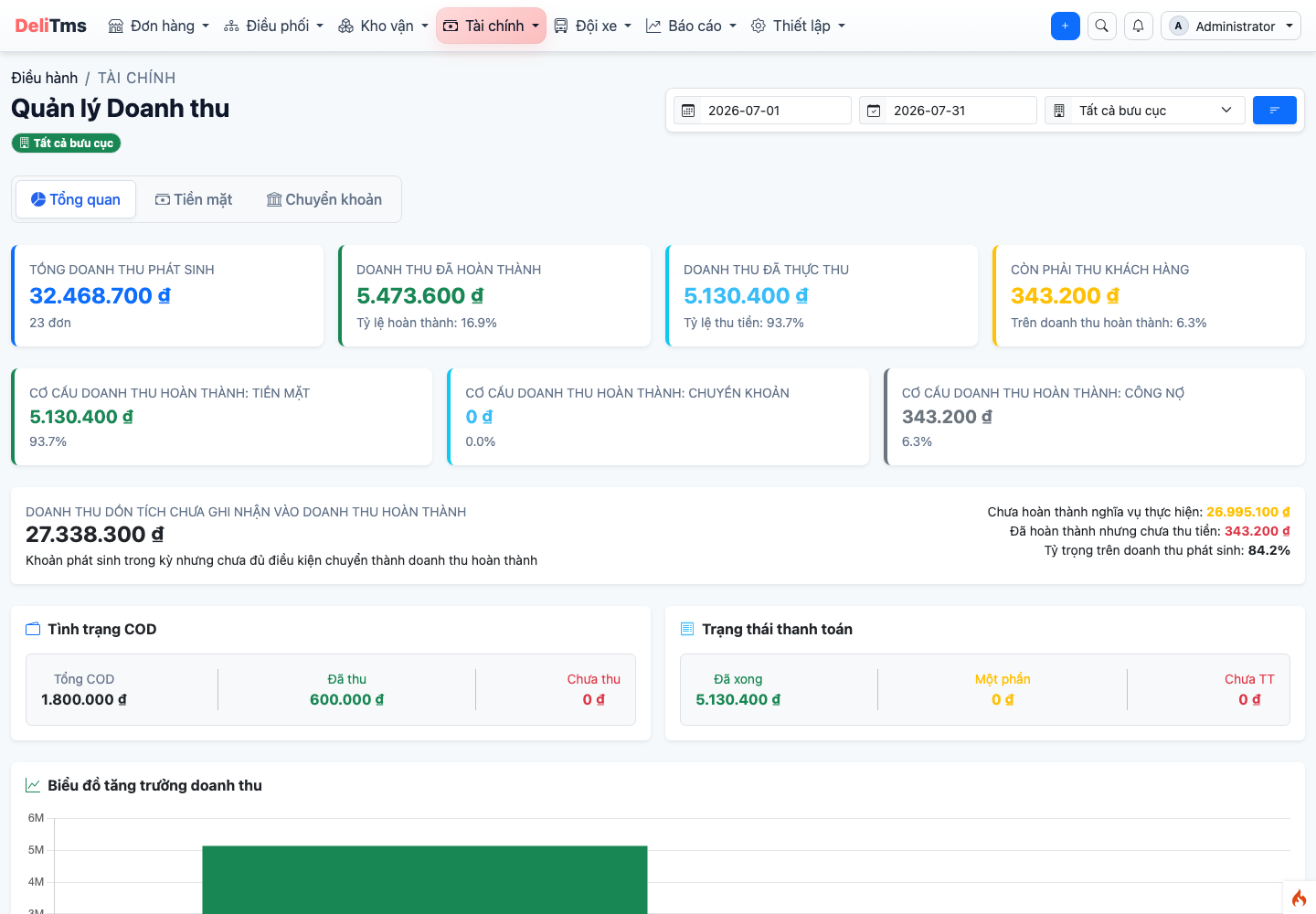Click the Chuyển khoản revenue structure card

click(658, 417)
